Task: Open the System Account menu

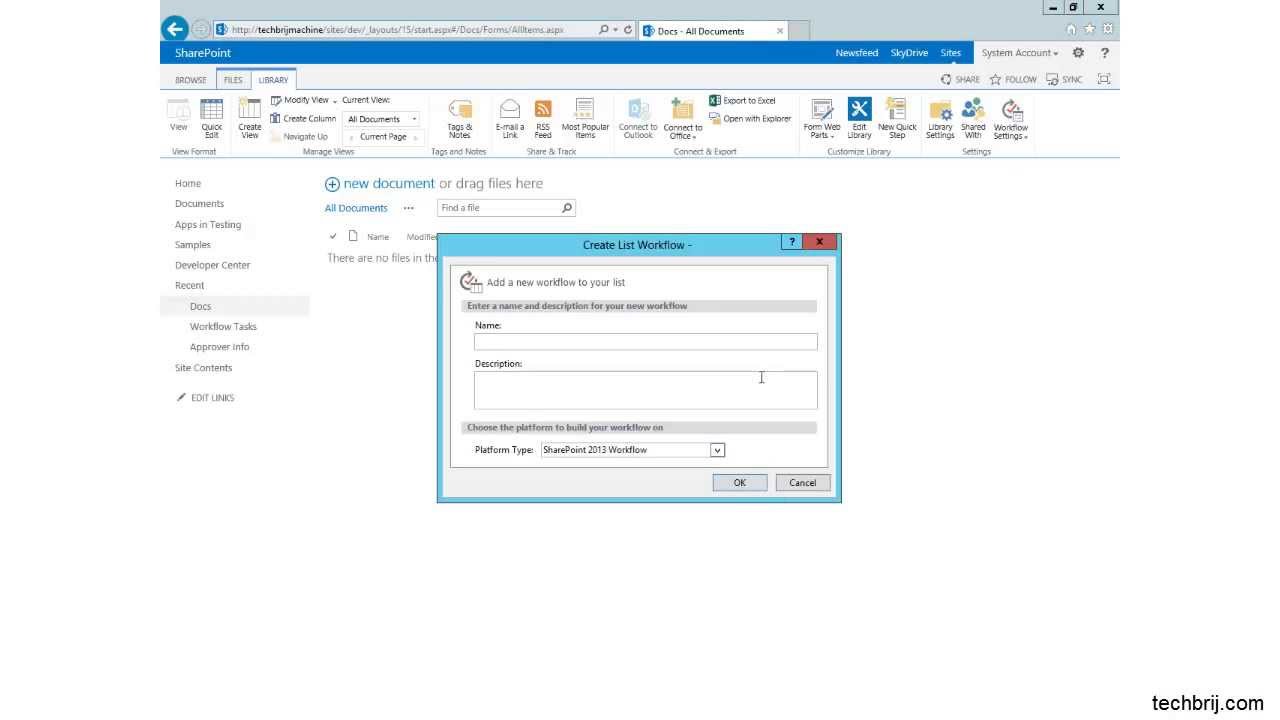Action: [1018, 52]
